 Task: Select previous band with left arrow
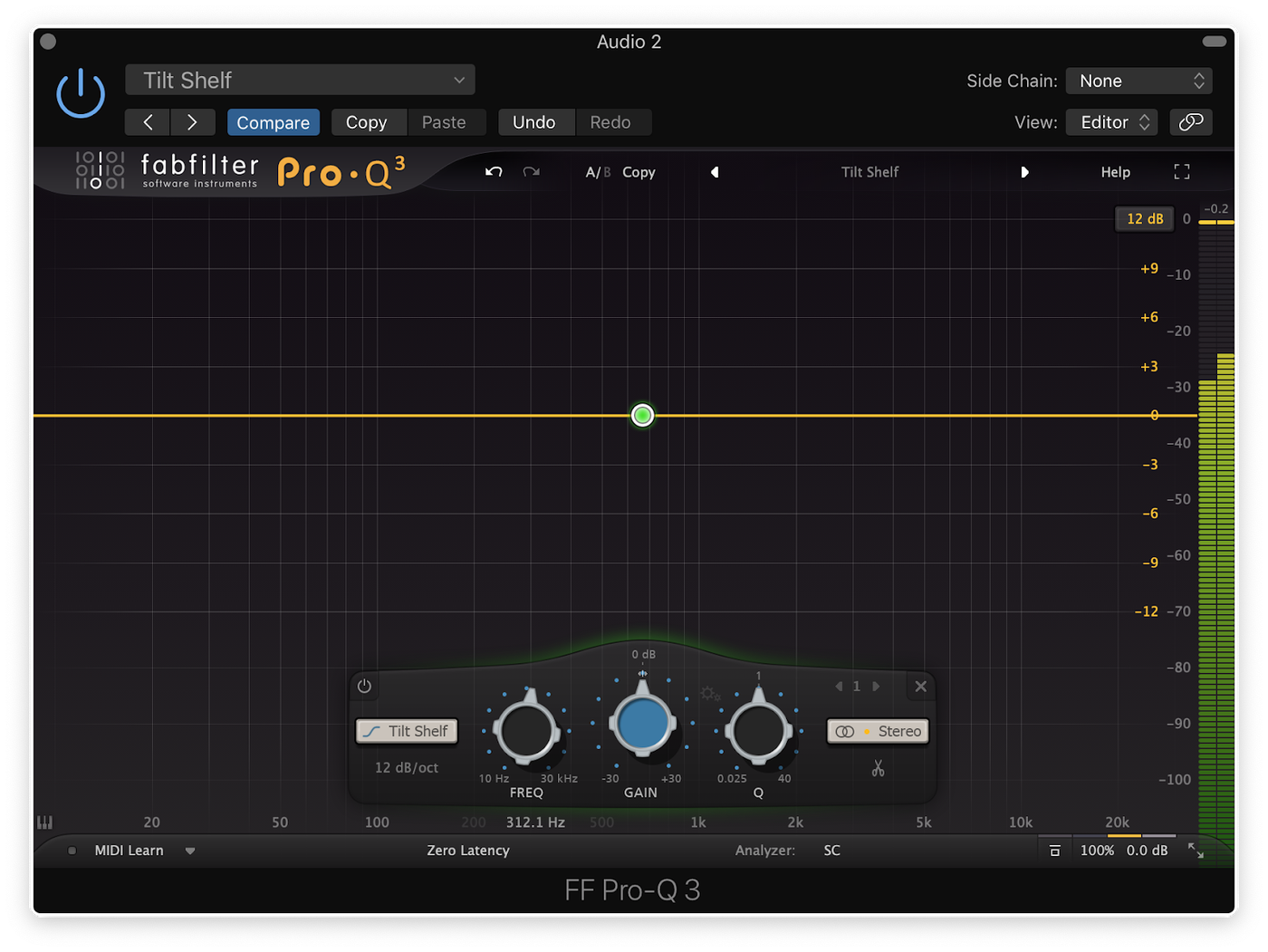click(x=839, y=687)
